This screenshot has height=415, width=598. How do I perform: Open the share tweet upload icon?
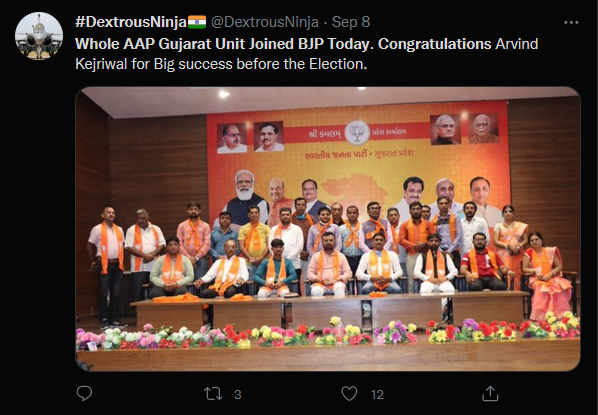point(490,393)
